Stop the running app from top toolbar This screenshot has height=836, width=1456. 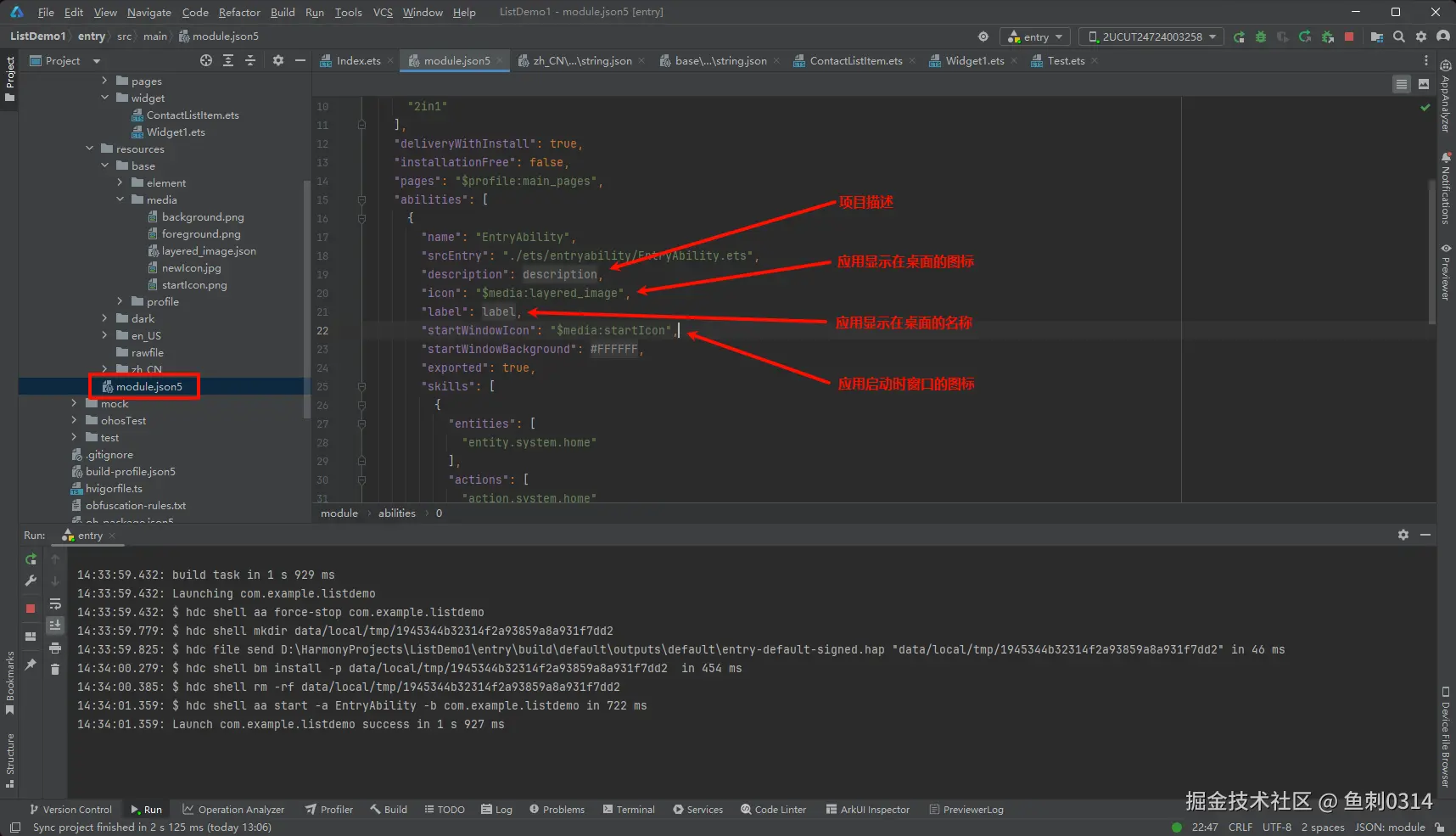[1349, 36]
